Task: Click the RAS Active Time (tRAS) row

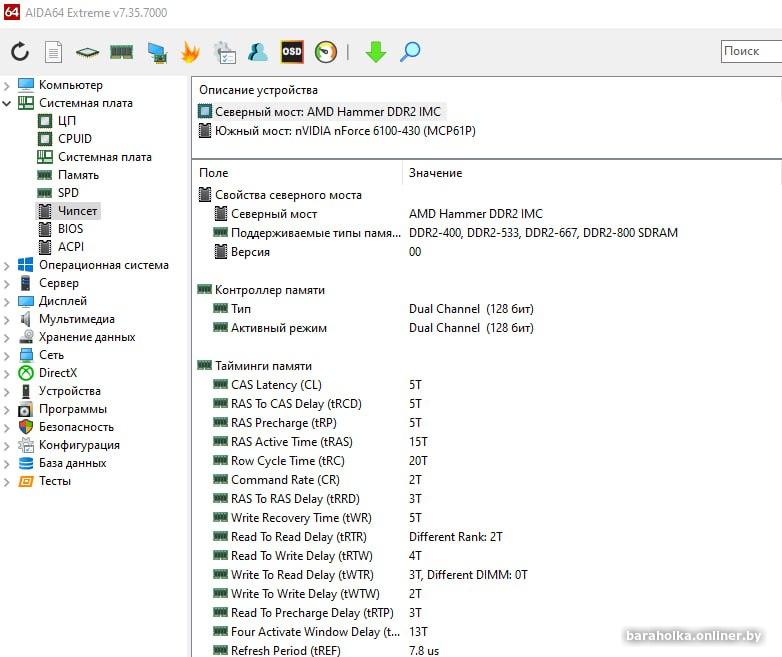Action: pos(292,441)
